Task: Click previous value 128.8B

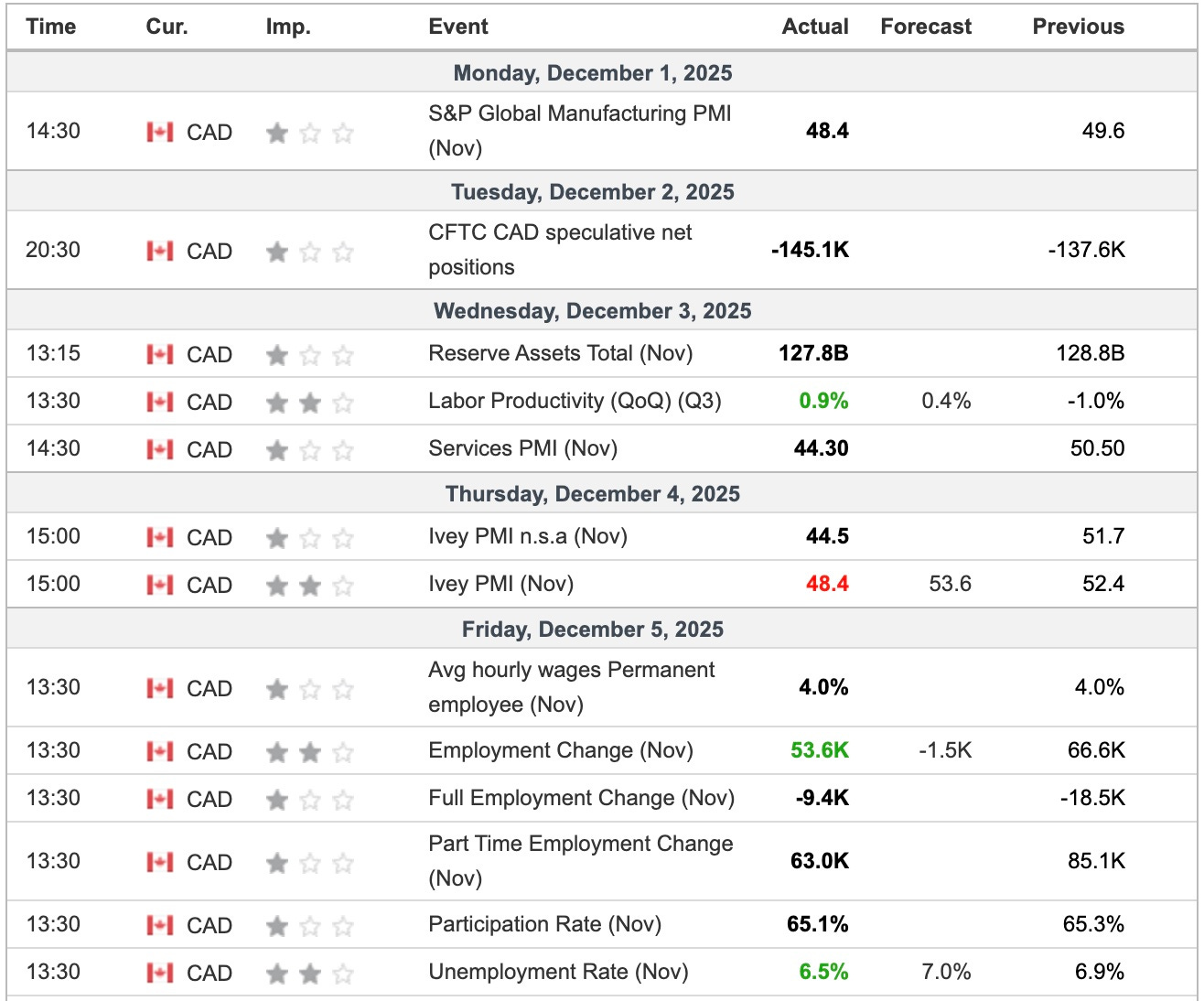Action: pos(1091,353)
